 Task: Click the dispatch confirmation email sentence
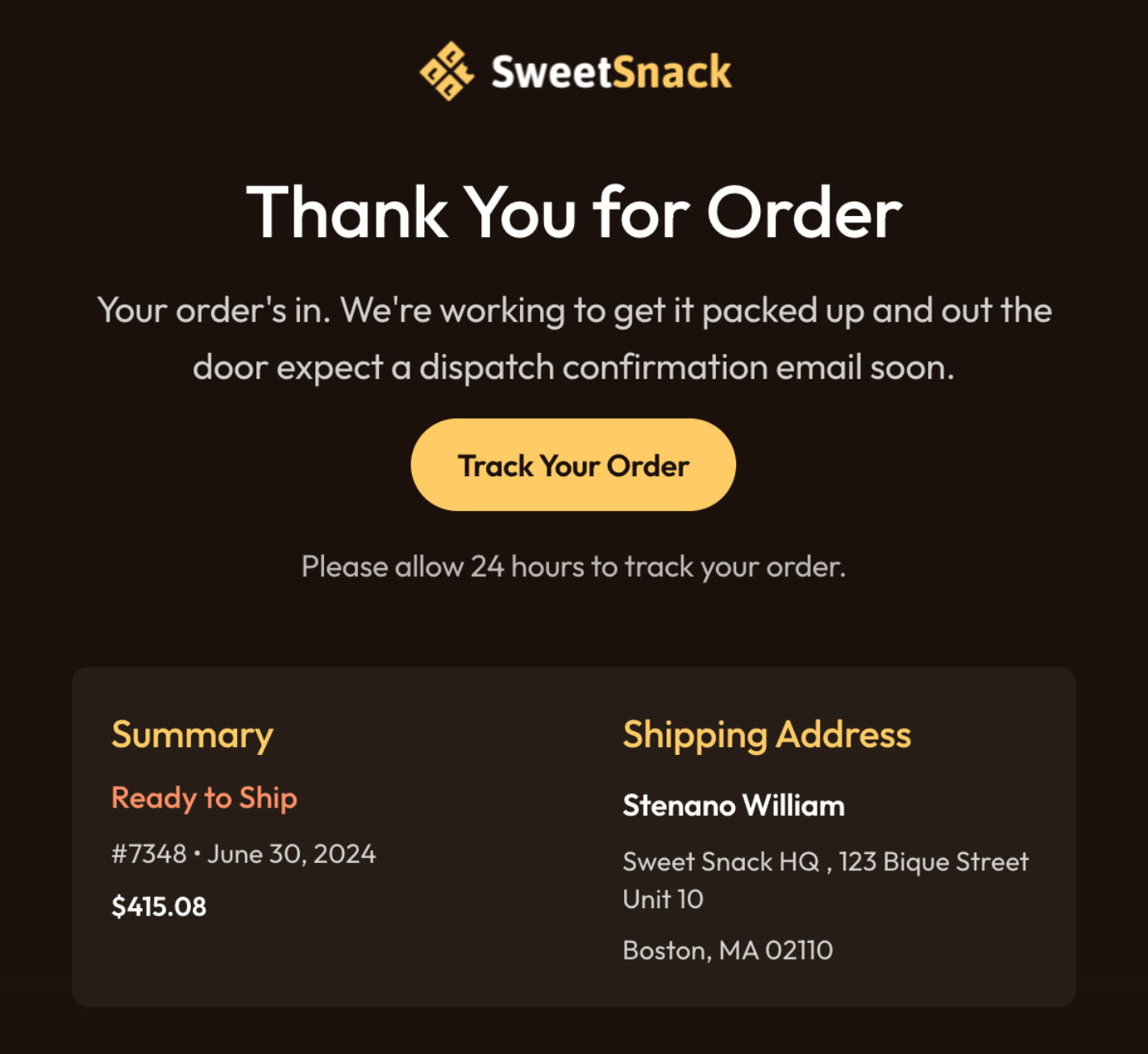(574, 367)
